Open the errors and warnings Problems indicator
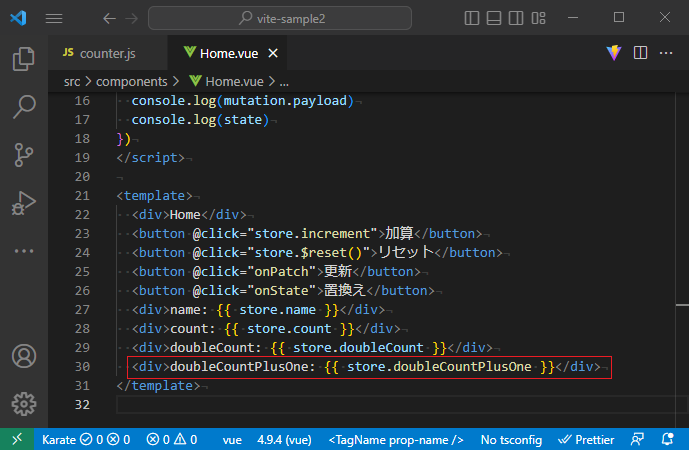Screen dimensions: 689x450 (172, 439)
